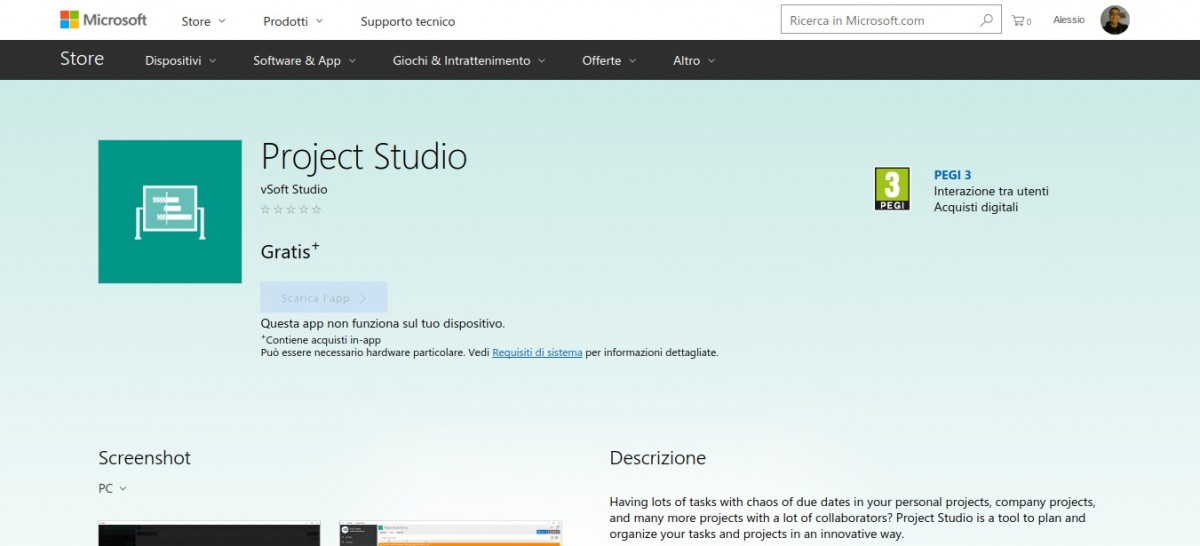
Task: Click the PEGI 3 rating badge
Action: [892, 189]
